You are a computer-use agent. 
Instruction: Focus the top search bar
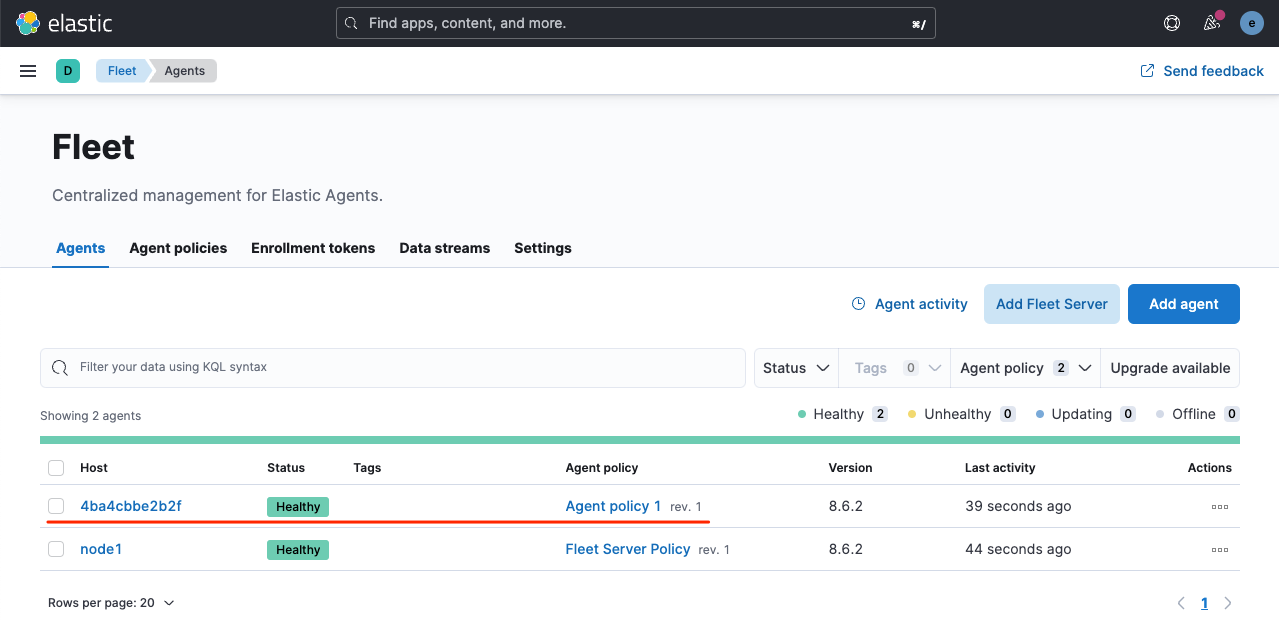coord(636,23)
